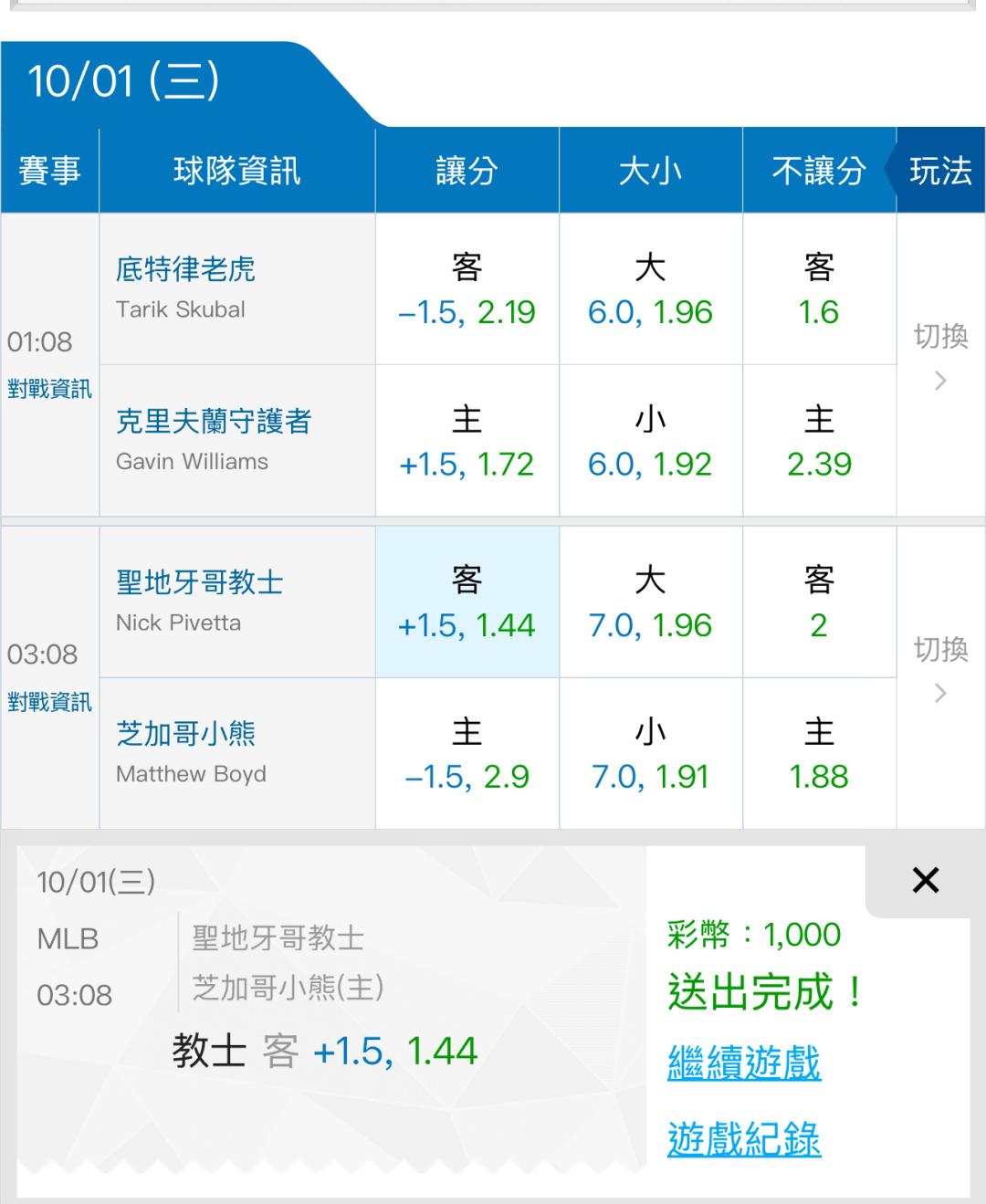Screen dimensions: 986x1204
Task: Choose Cubs 主 1.88 moneyline odds
Action: 819,754
